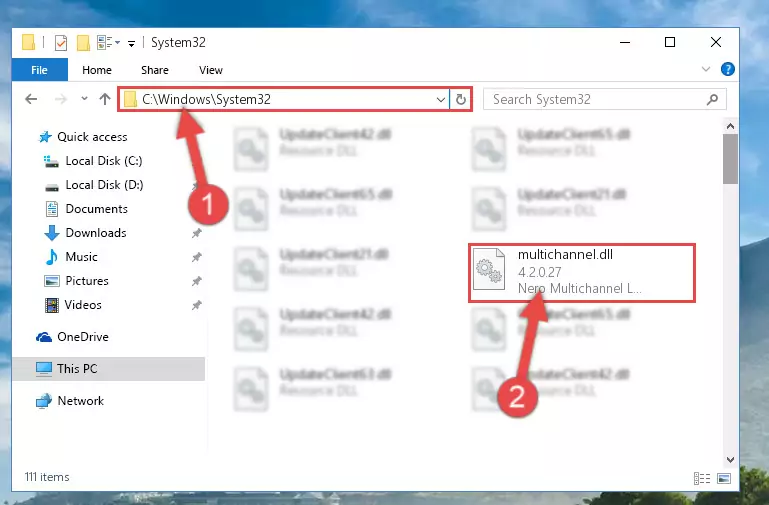
Task: Click the OneDrive cloud icon
Action: click(x=44, y=337)
